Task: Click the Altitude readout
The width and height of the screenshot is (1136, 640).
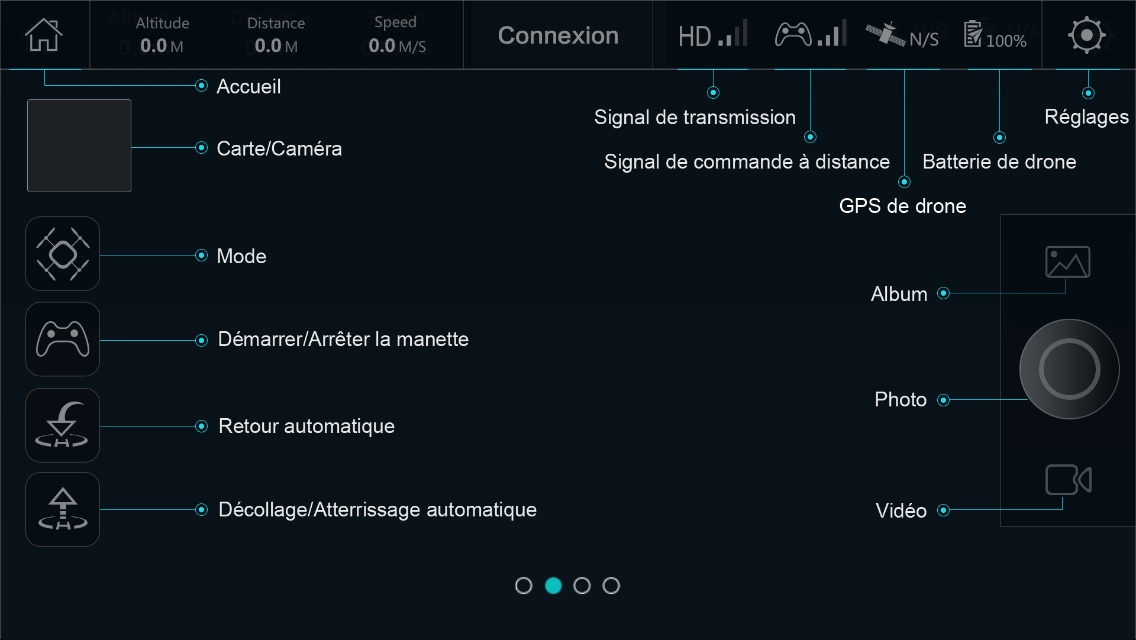Action: click(162, 35)
